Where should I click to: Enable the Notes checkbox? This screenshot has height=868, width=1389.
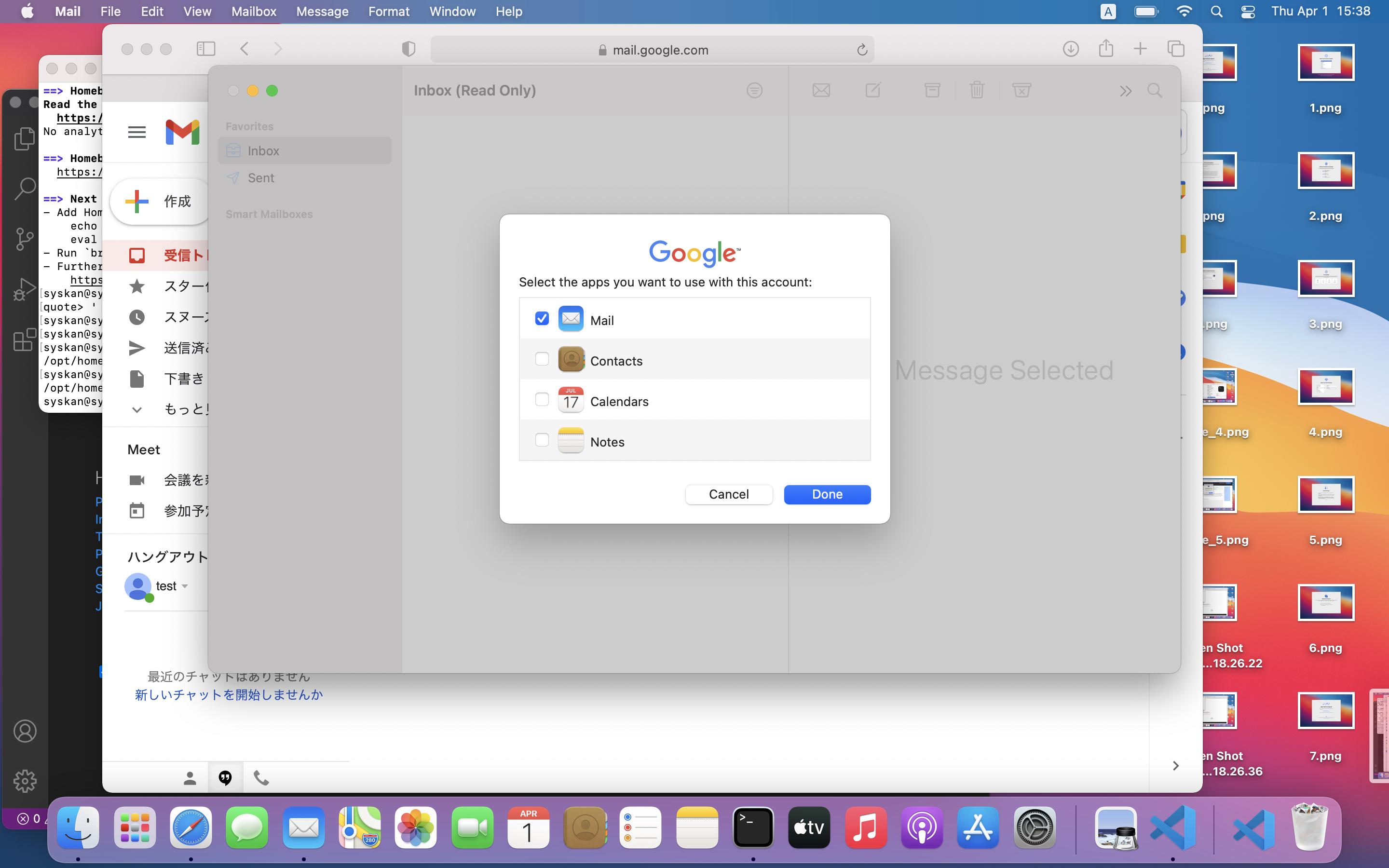(542, 440)
